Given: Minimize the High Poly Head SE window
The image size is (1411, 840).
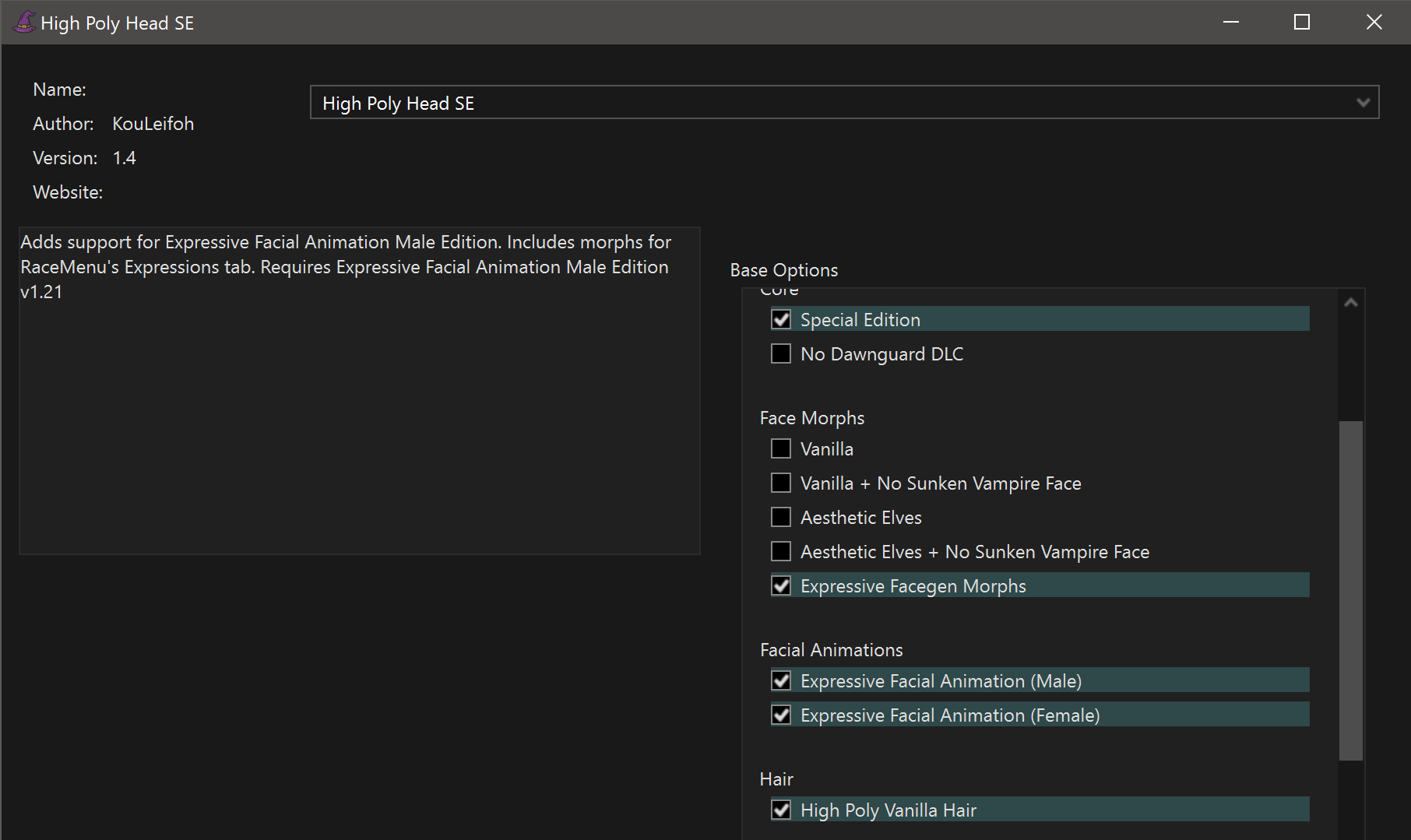Looking at the screenshot, I should pyautogui.click(x=1231, y=23).
